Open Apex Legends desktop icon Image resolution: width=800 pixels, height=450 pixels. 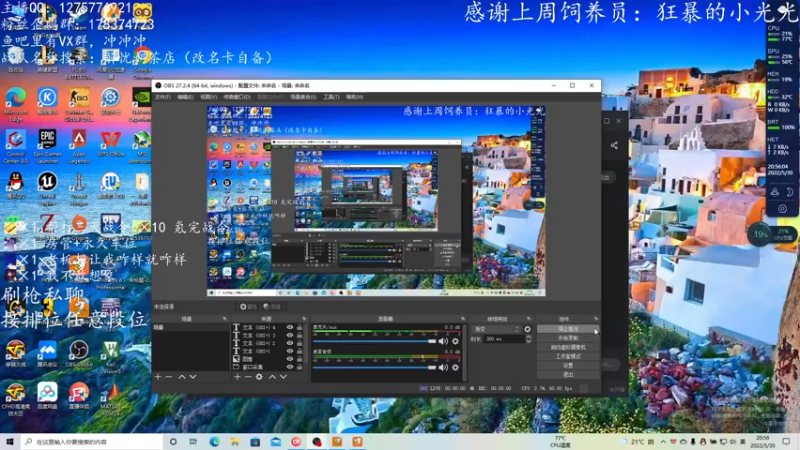pyautogui.click(x=79, y=147)
